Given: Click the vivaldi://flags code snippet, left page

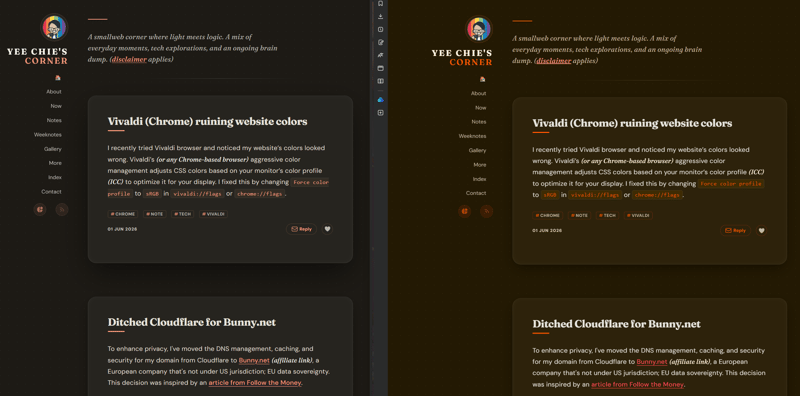Looking at the screenshot, I should [x=197, y=194].
